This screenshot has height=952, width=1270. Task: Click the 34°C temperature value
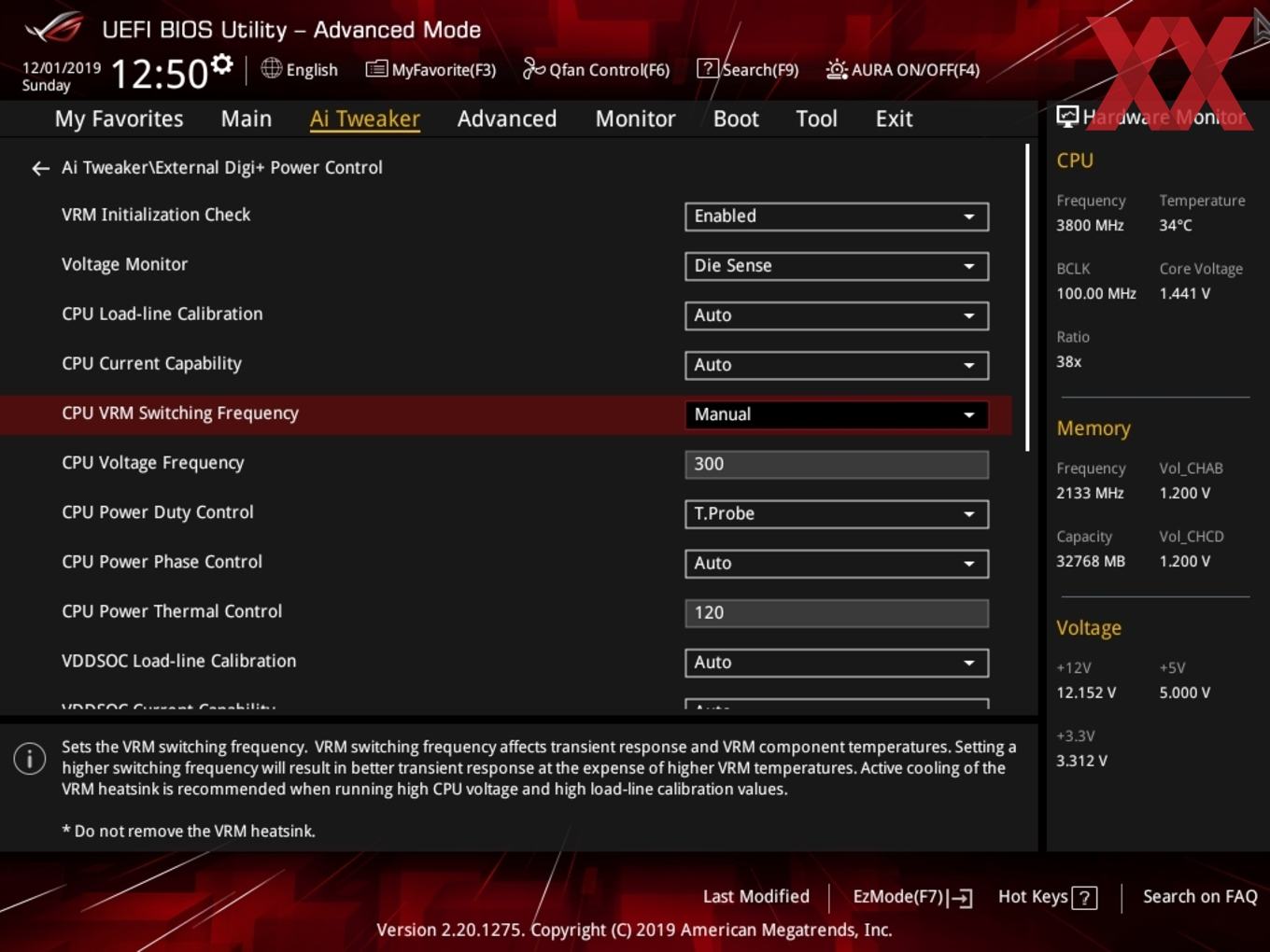[1176, 225]
